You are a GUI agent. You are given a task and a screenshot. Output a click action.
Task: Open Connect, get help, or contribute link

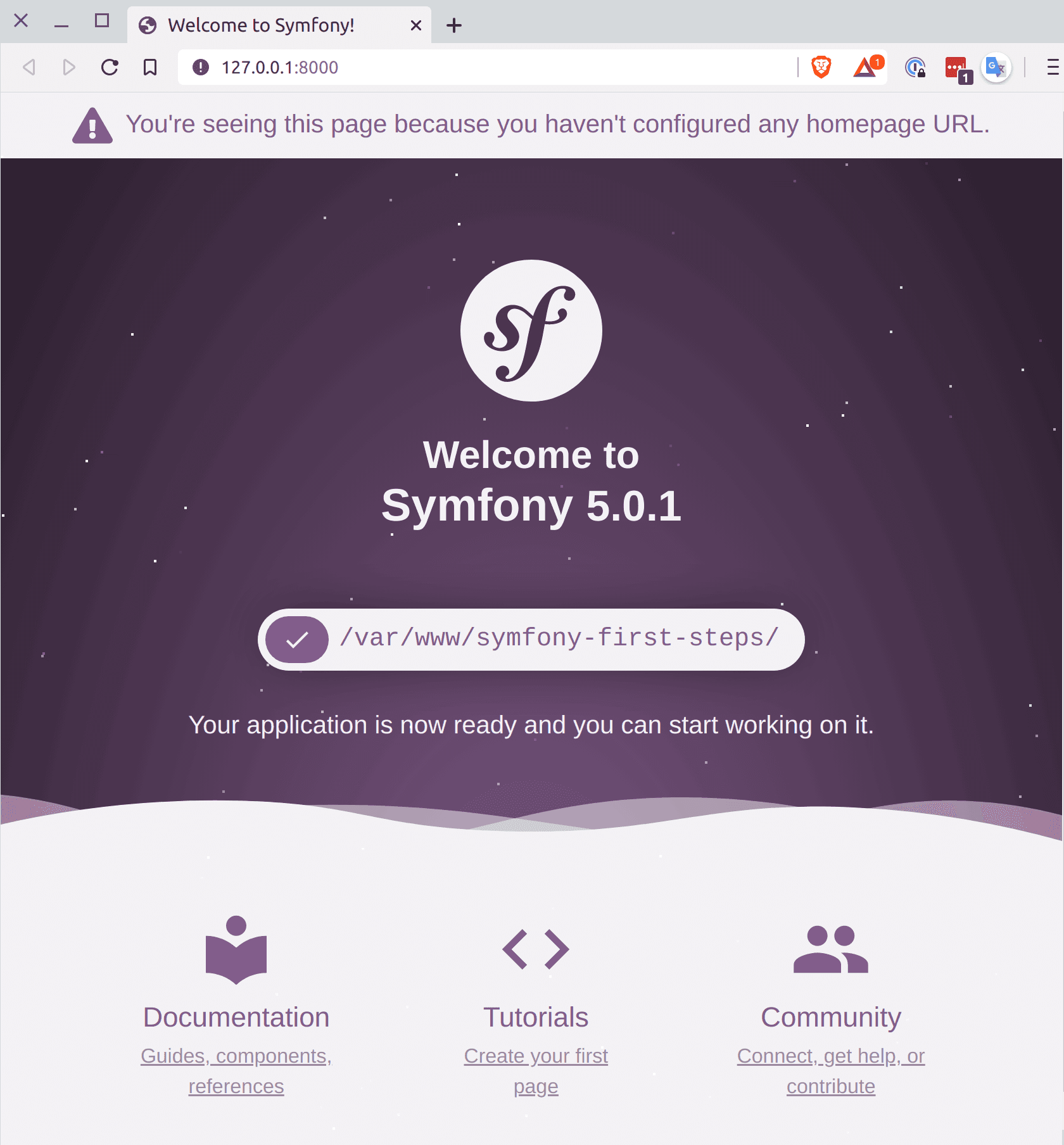pyautogui.click(x=831, y=1071)
